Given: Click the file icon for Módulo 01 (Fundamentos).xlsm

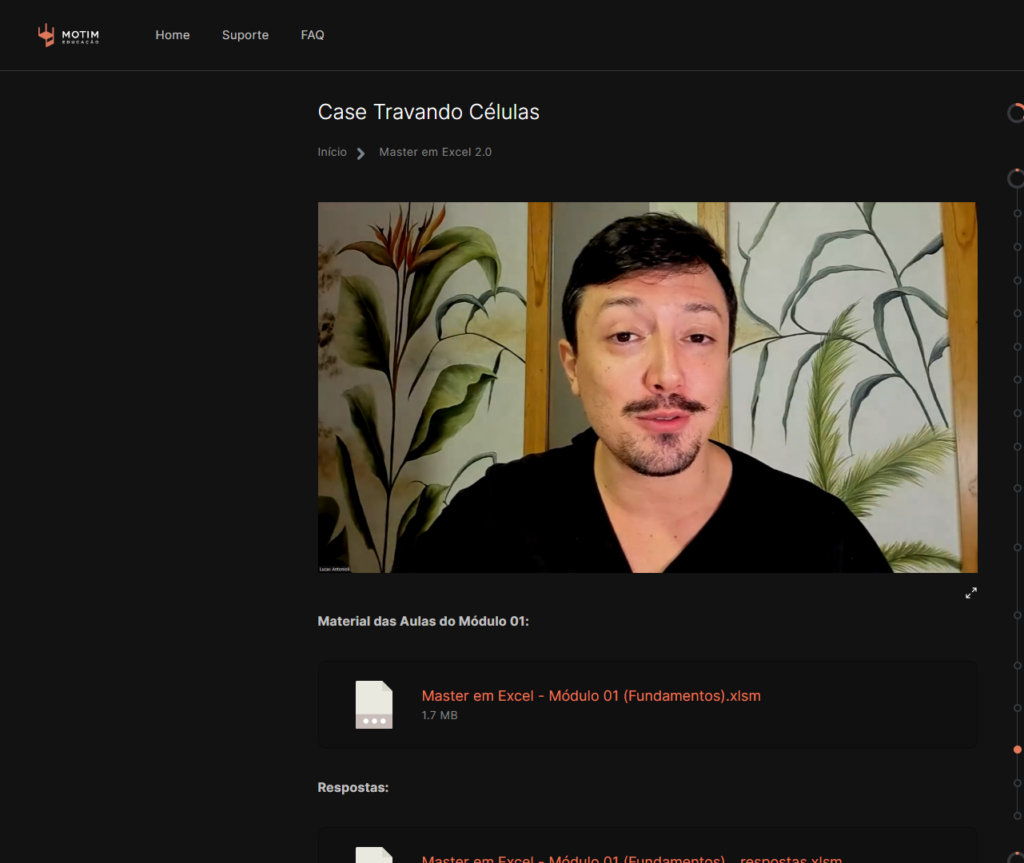Looking at the screenshot, I should 374,705.
